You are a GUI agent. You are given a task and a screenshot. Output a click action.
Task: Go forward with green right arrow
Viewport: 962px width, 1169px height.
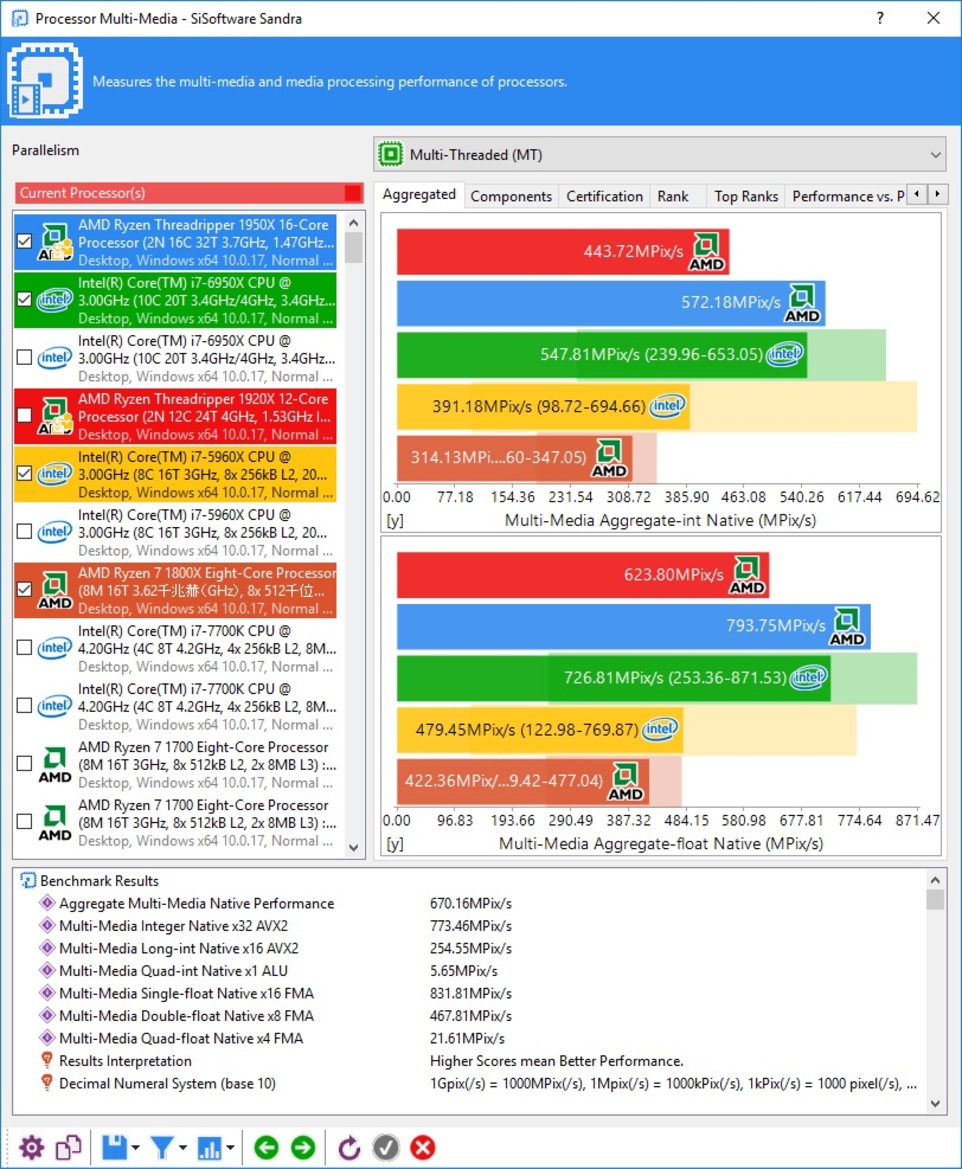click(x=303, y=1147)
